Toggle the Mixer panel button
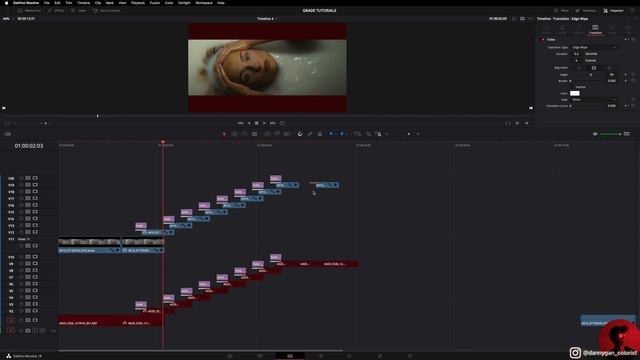 pyautogui.click(x=561, y=11)
